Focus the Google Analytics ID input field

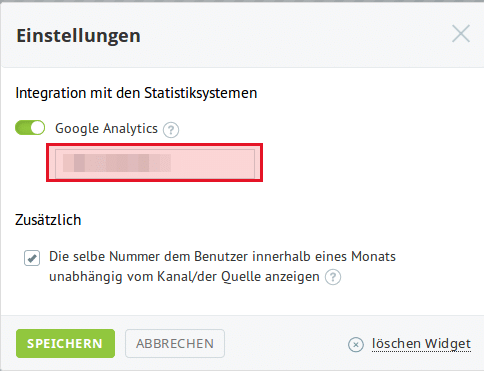click(155, 163)
